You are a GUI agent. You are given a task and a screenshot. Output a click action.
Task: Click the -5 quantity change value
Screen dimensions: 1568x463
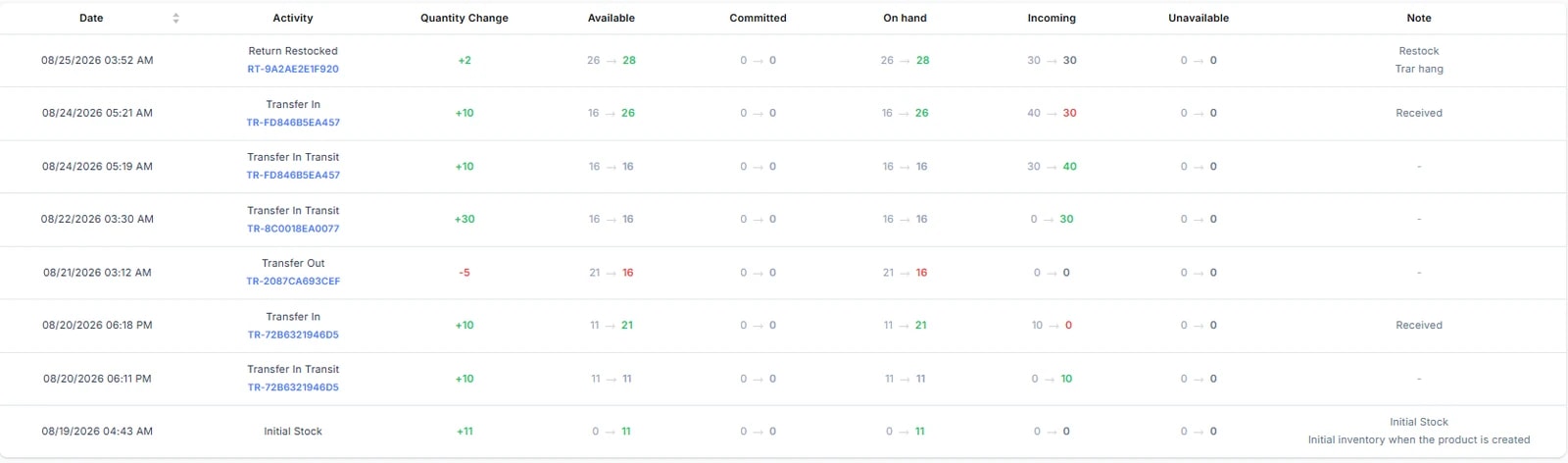465,273
